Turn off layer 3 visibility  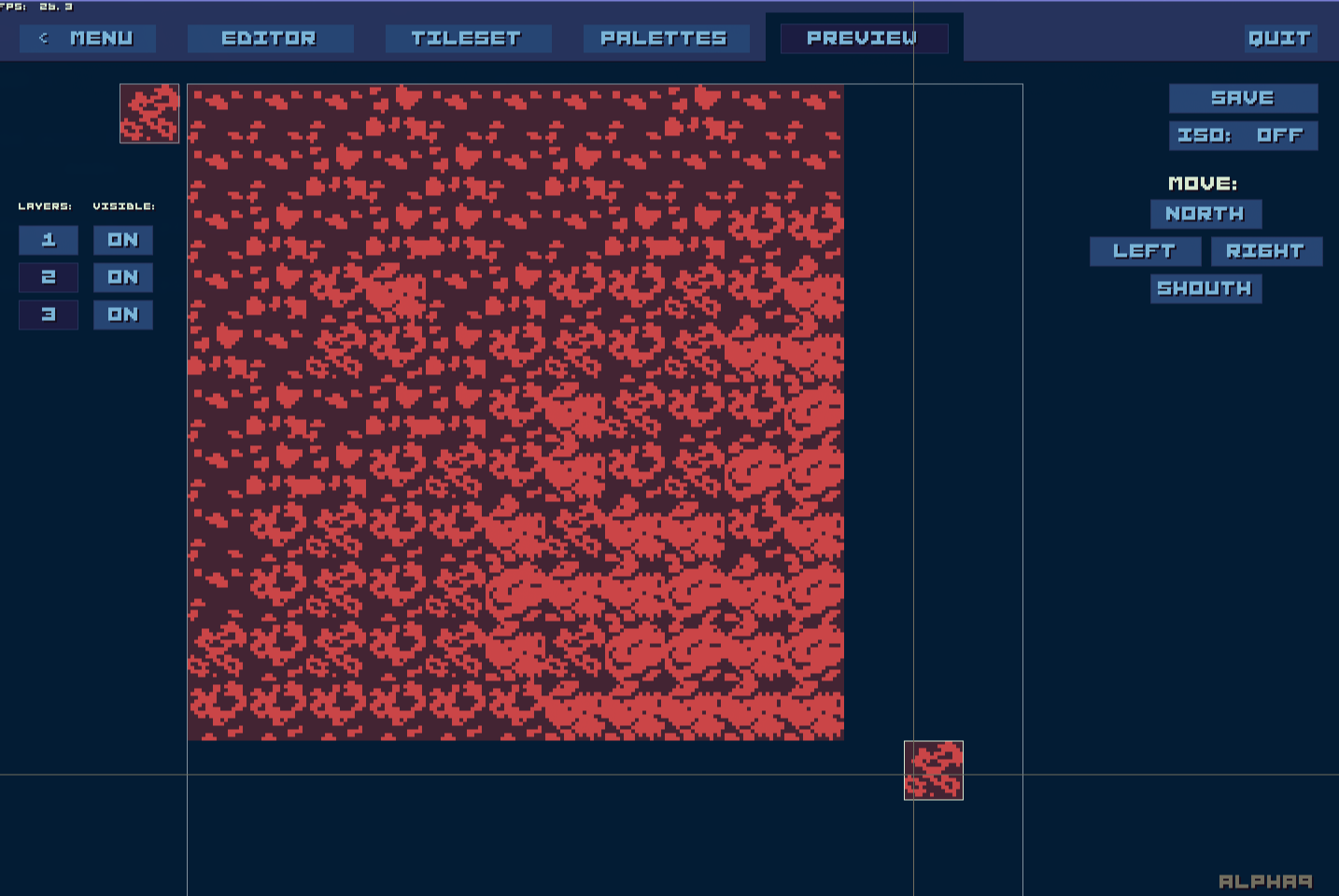(x=122, y=315)
